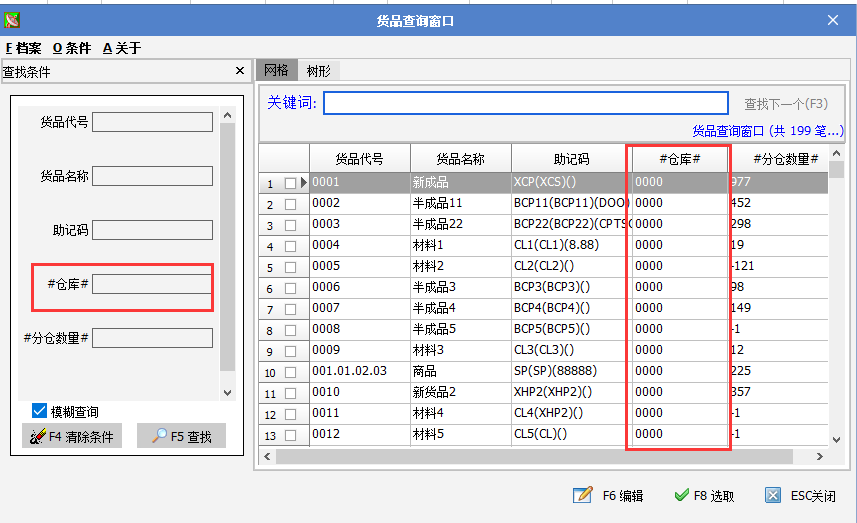Click grid horizontal scrollbar right arrow

(820, 456)
